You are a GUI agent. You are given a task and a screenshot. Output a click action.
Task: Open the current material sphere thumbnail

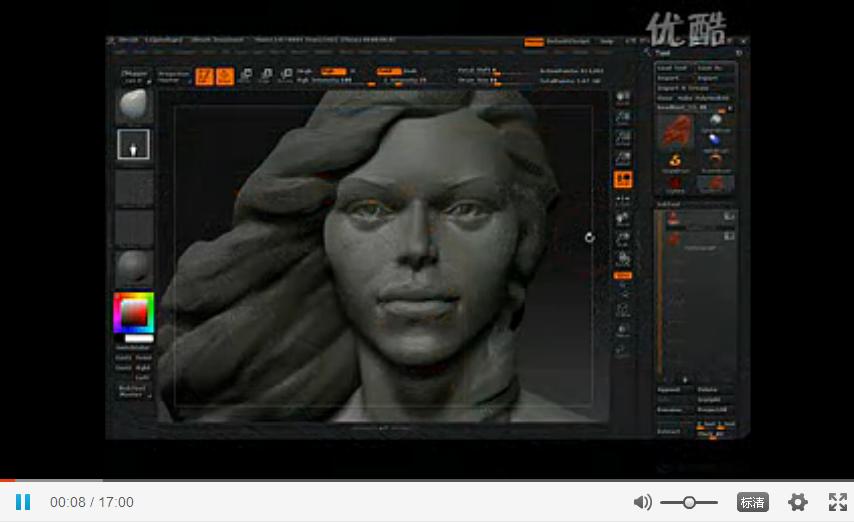click(x=134, y=267)
